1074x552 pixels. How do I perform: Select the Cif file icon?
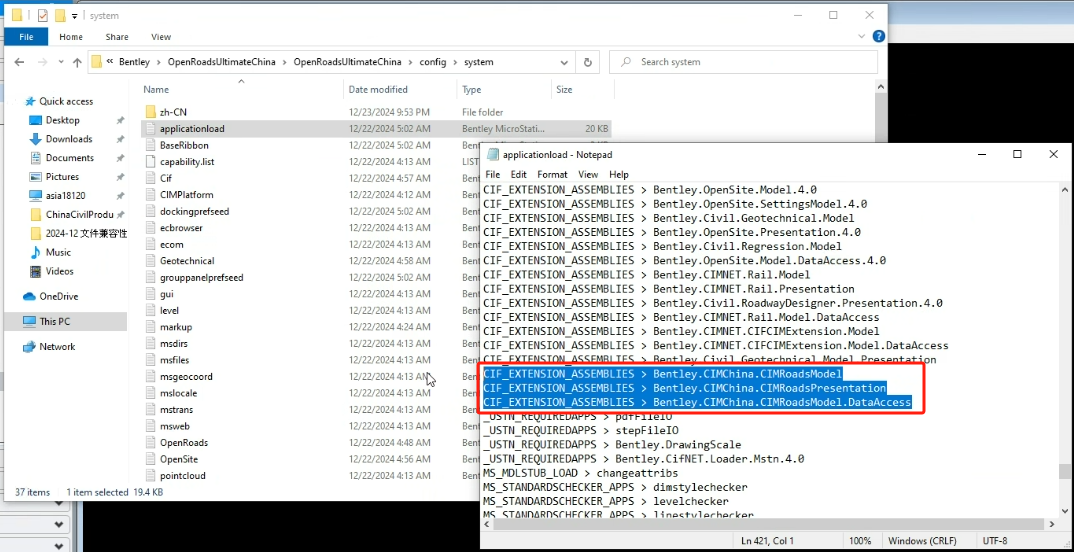coord(151,178)
